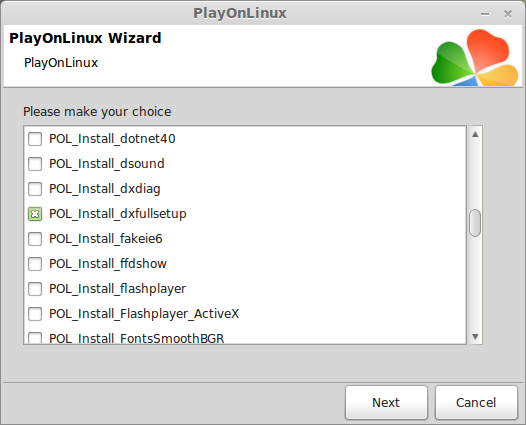Image resolution: width=526 pixels, height=425 pixels.
Task: Click the POL_Install_dxfullsetup label text
Action: coord(118,214)
